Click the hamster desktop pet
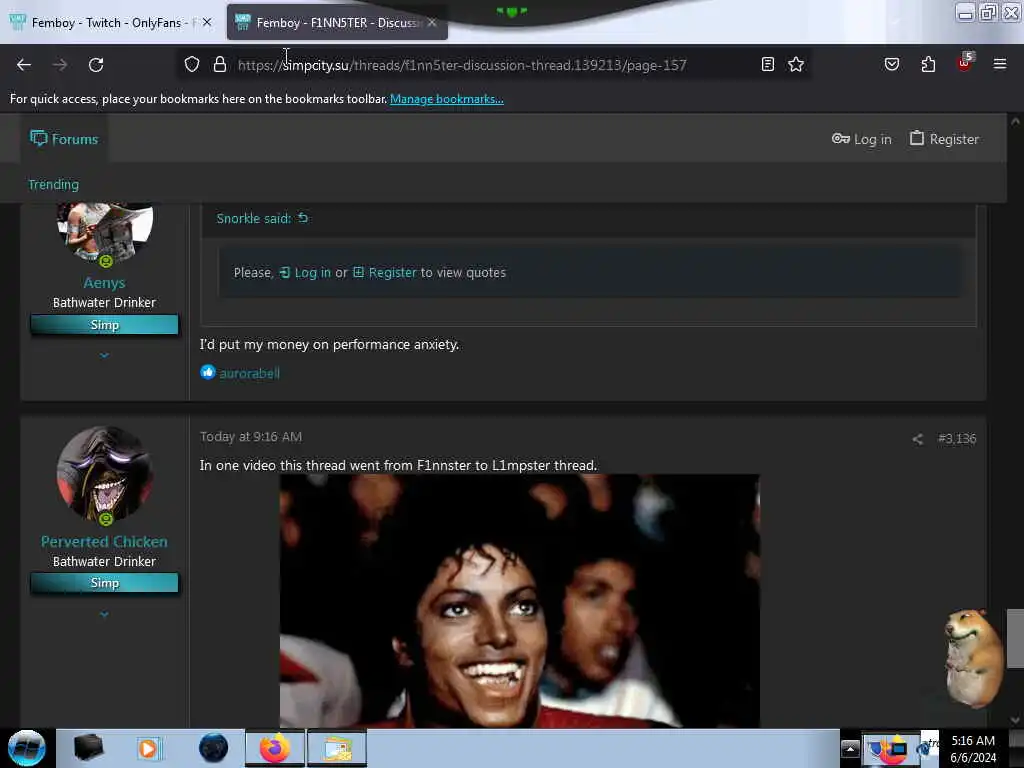 (x=974, y=658)
